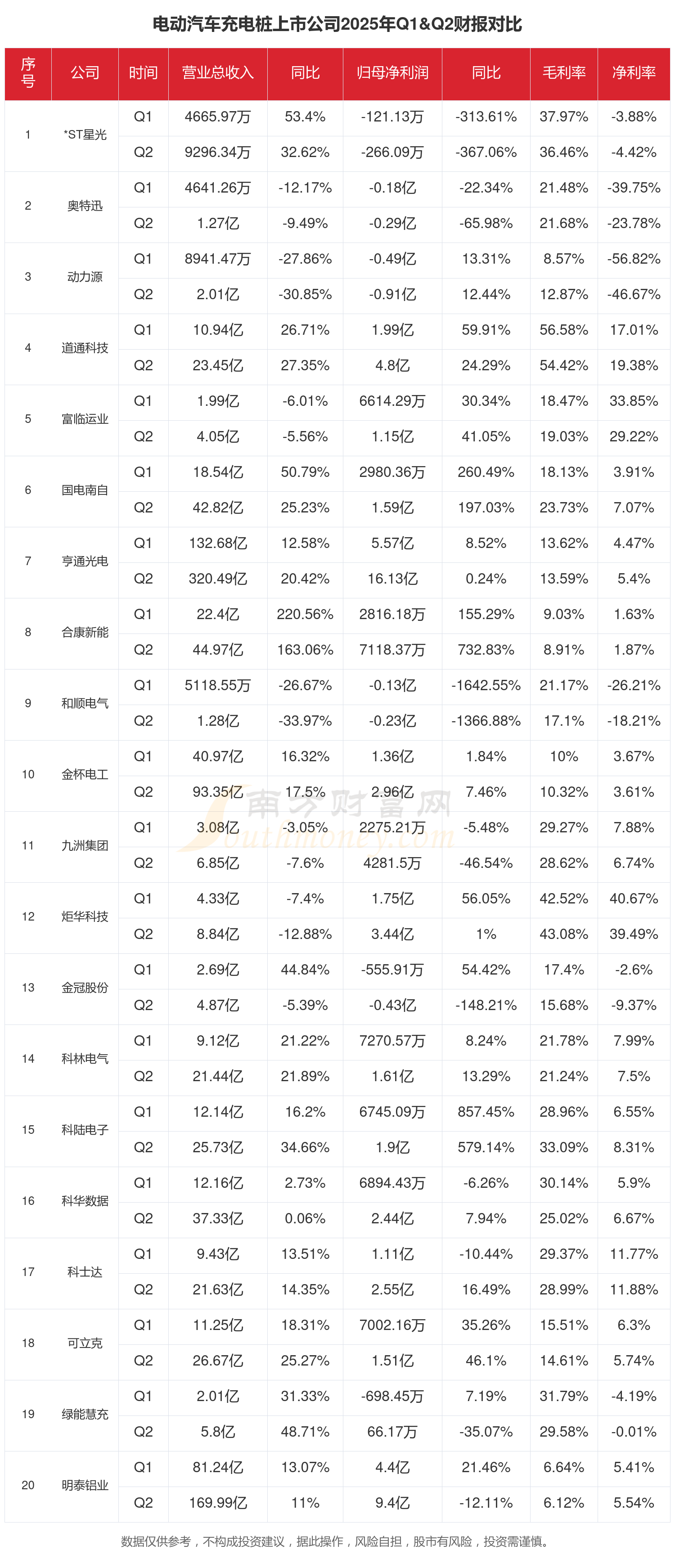The height and width of the screenshot is (1568, 675).
Task: Select 科陆电子 company name
Action: pos(85,1129)
